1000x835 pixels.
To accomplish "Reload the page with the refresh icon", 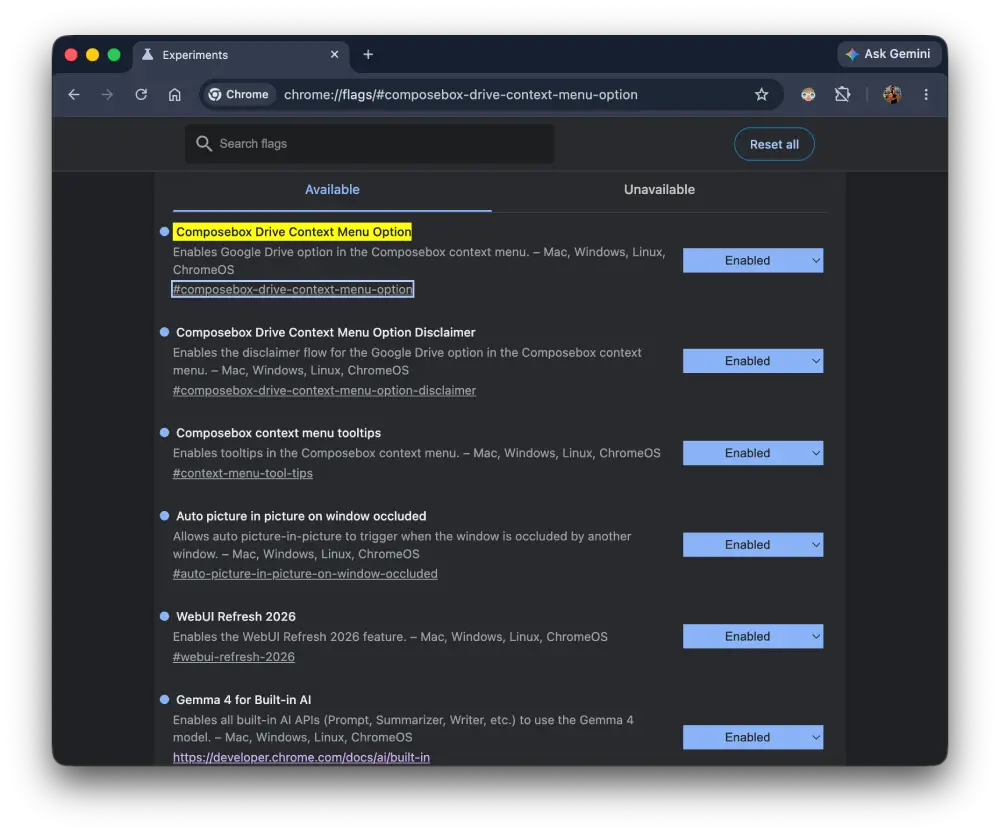I will (x=141, y=94).
